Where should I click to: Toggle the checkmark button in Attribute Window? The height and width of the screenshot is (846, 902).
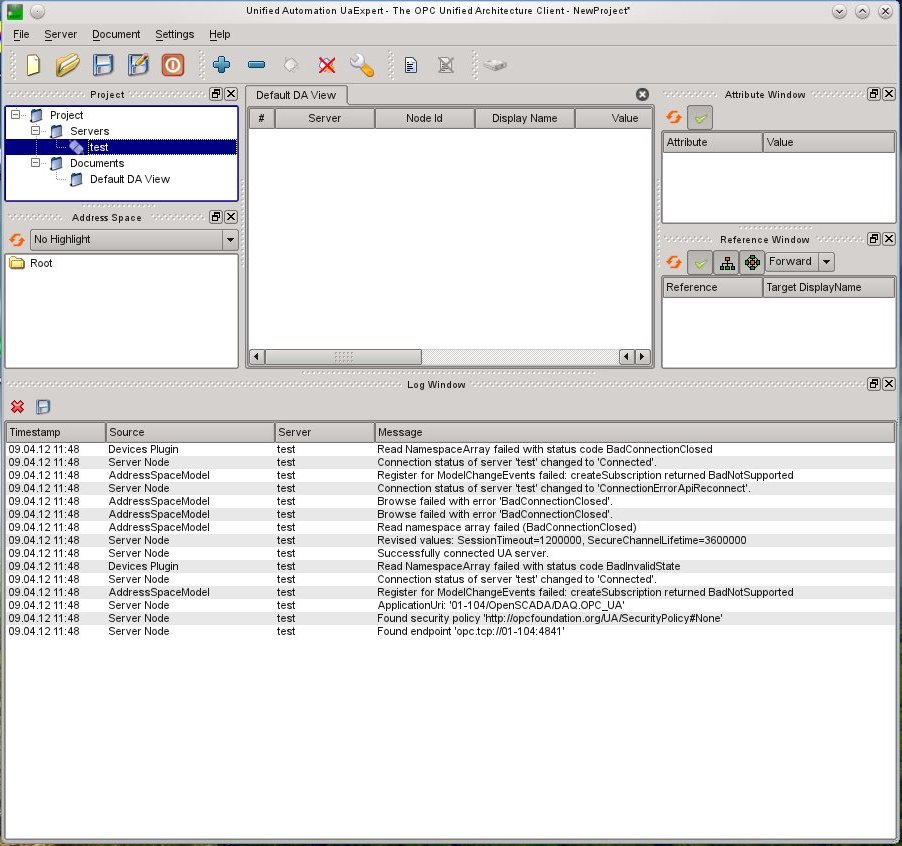[x=701, y=118]
